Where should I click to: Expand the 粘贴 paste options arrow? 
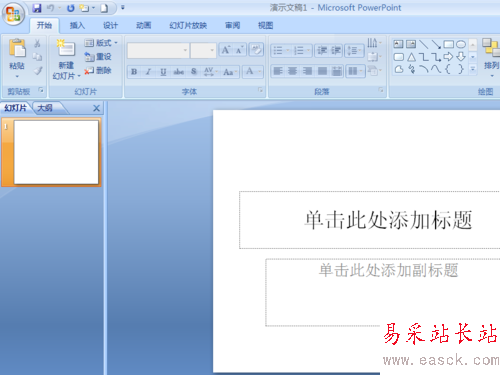click(x=17, y=76)
